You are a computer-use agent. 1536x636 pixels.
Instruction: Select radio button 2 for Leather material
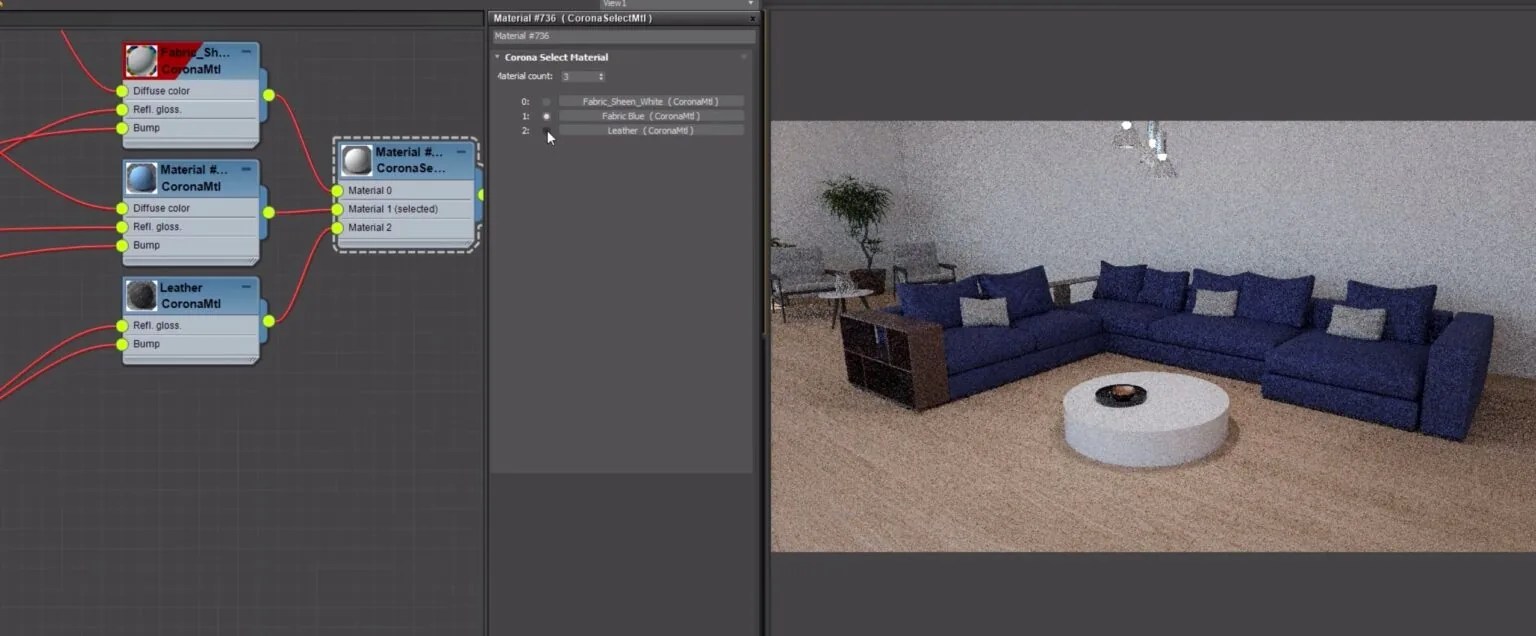[x=546, y=130]
